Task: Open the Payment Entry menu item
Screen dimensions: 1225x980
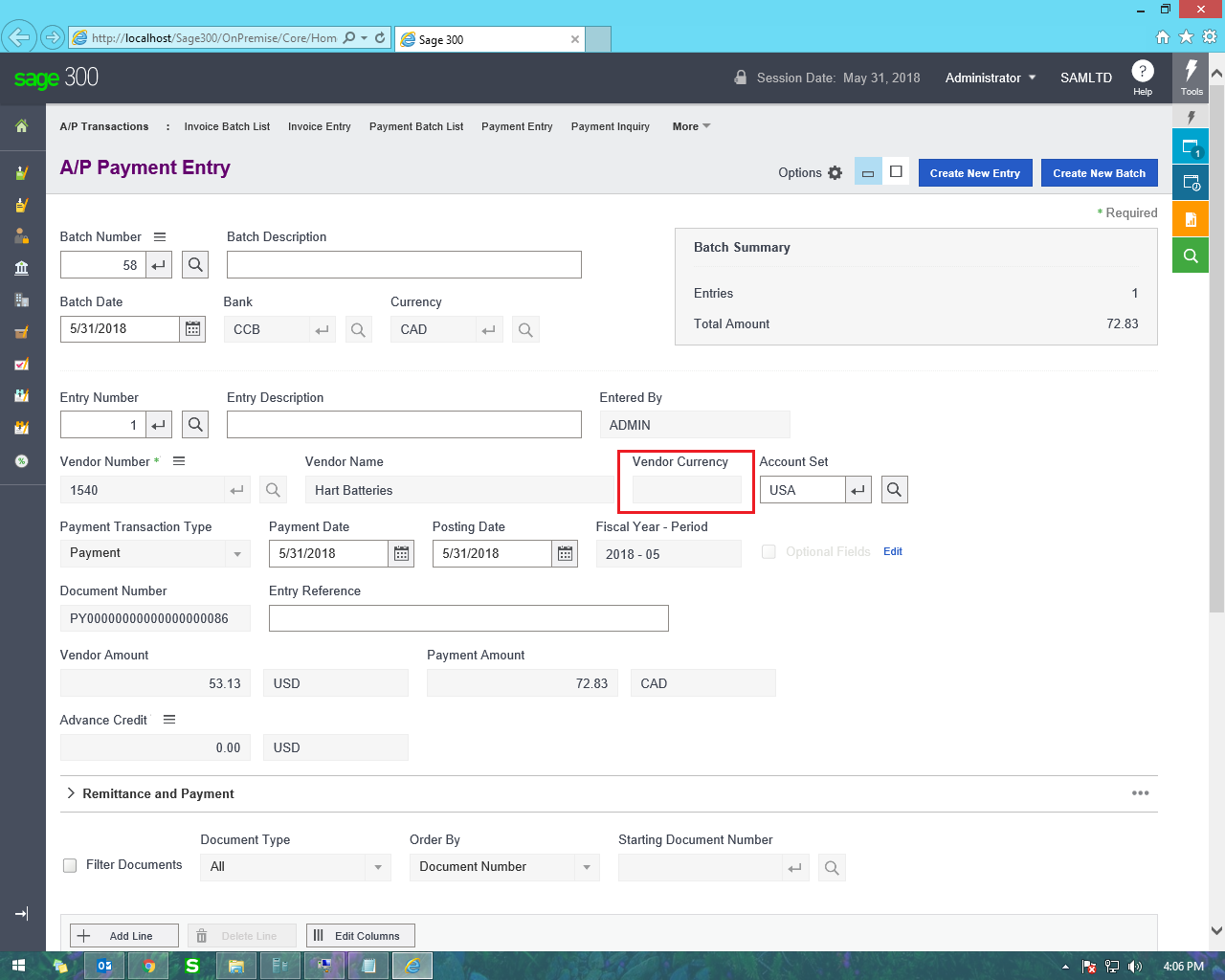Action: [x=517, y=126]
